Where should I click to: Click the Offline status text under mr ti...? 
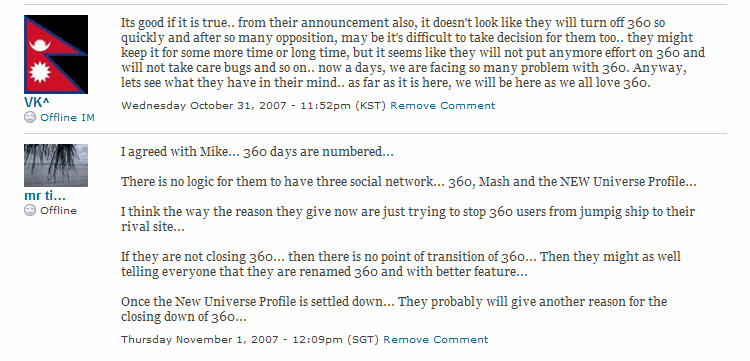coord(58,210)
